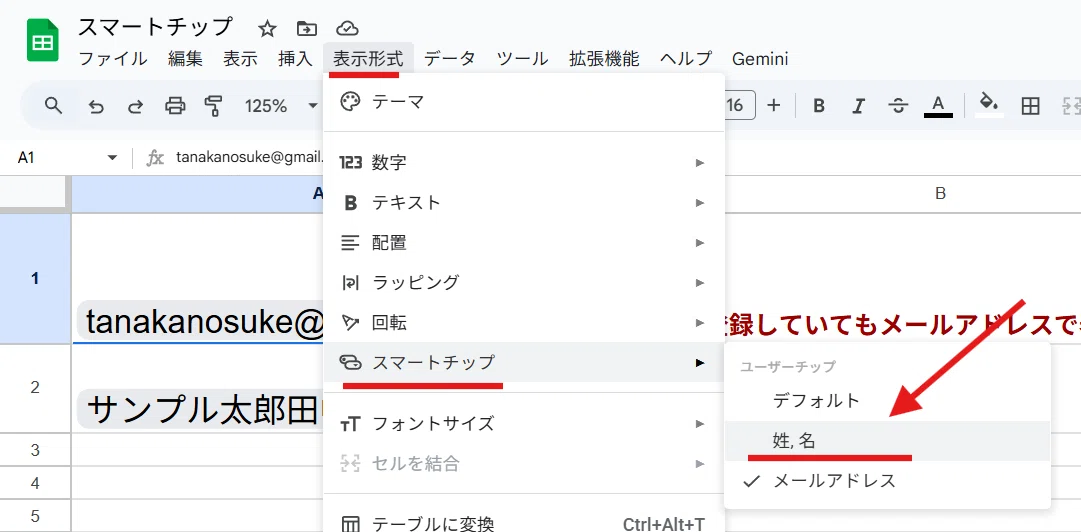Open the borders tool
The width and height of the screenshot is (1081, 532).
[x=1030, y=105]
